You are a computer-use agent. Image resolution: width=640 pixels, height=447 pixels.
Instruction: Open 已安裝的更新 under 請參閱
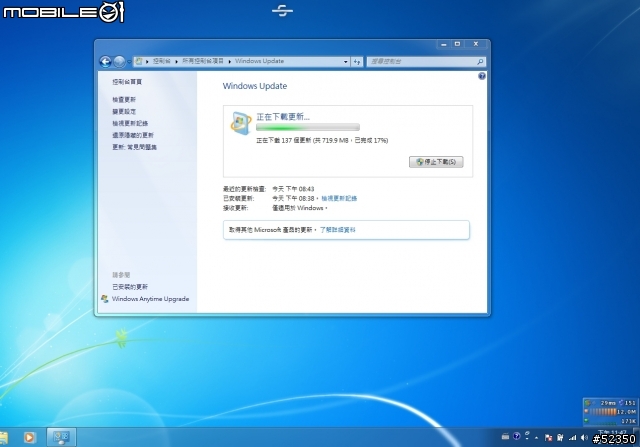pyautogui.click(x=130, y=287)
